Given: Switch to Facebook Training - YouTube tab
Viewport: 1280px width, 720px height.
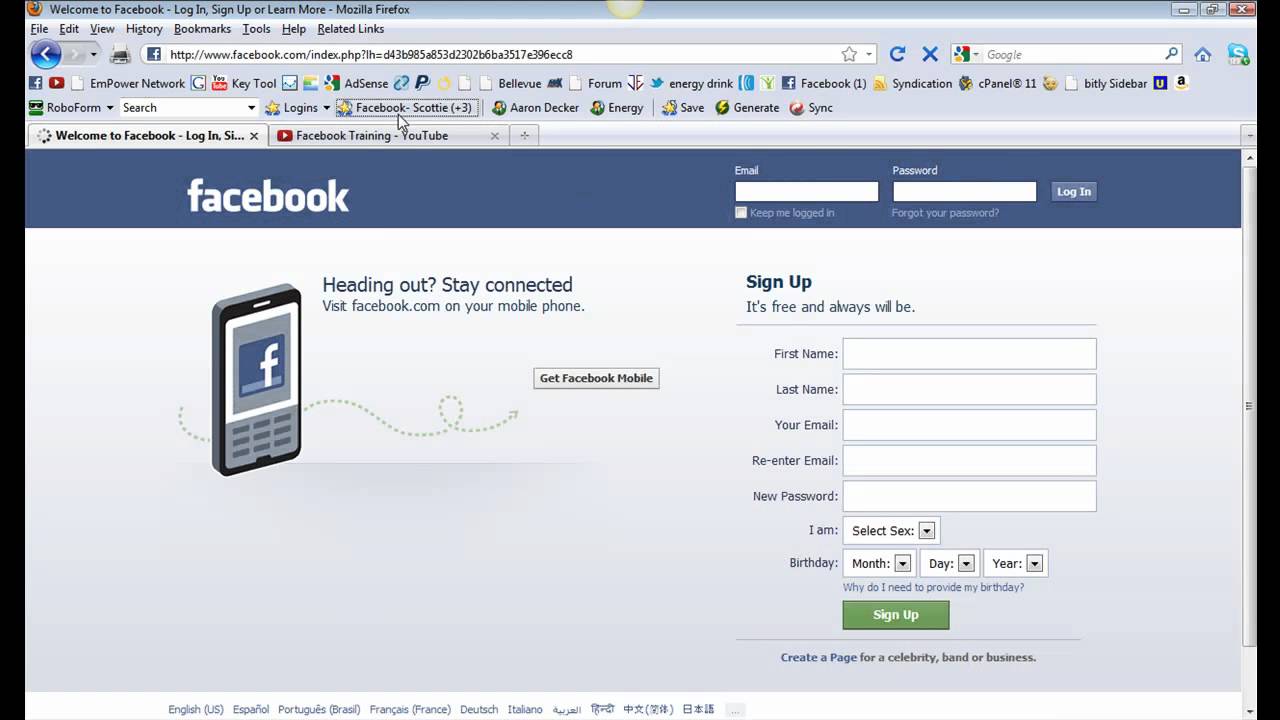Looking at the screenshot, I should [x=388, y=135].
